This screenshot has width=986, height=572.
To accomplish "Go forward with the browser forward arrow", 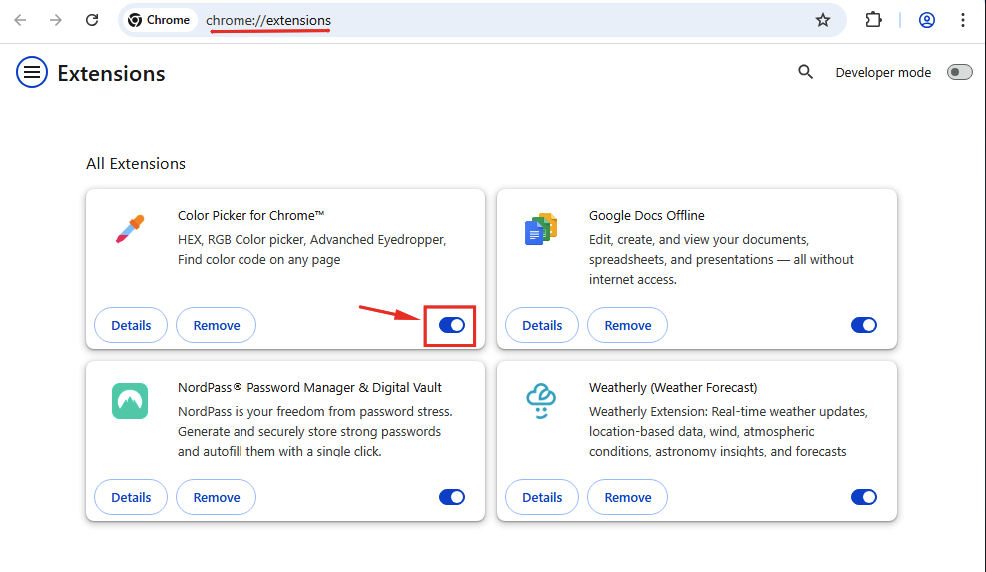I will point(56,20).
